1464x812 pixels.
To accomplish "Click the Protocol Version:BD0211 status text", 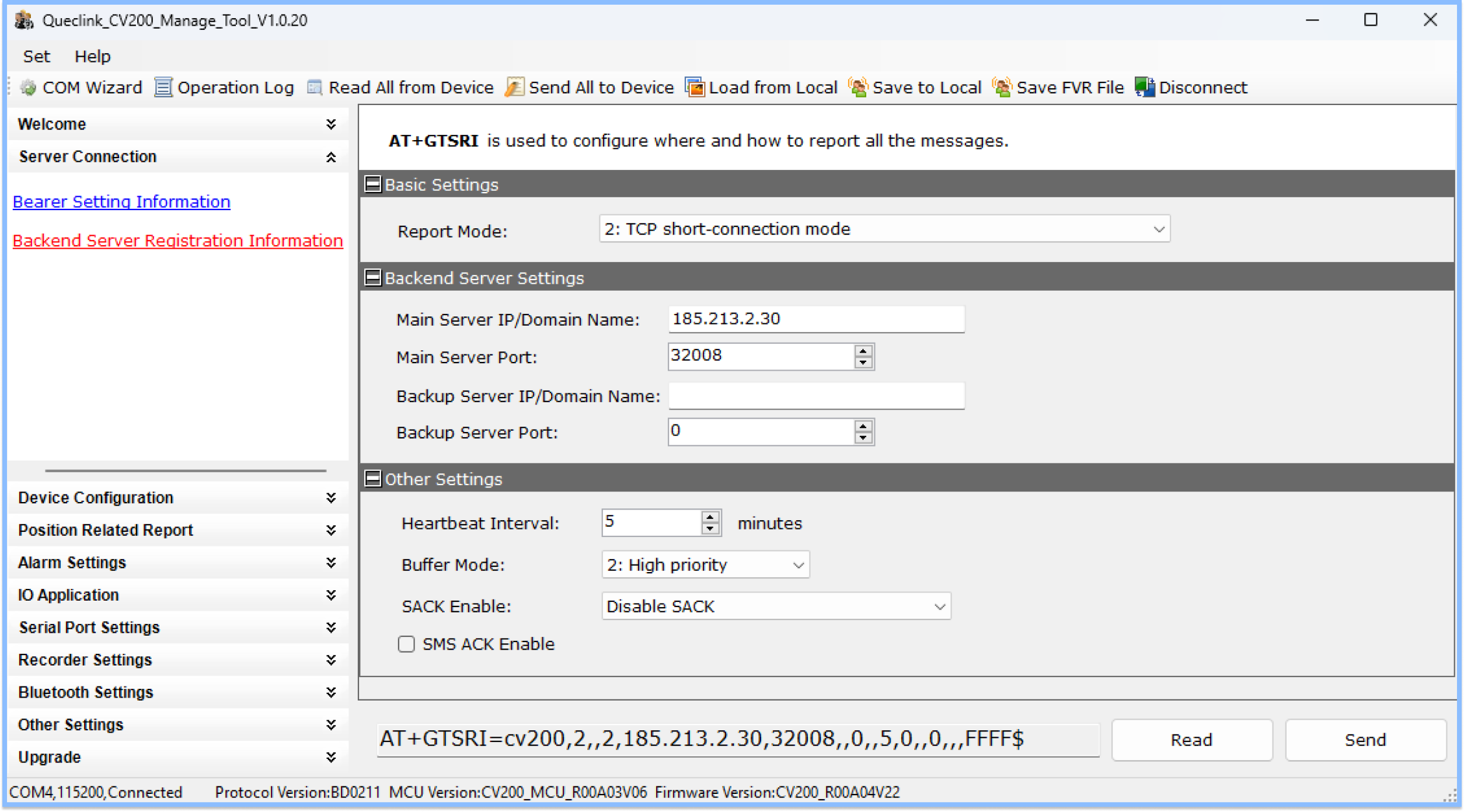I will coord(298,792).
